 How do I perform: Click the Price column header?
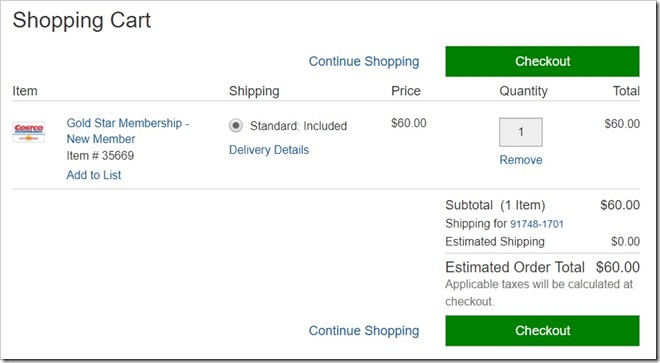406,91
